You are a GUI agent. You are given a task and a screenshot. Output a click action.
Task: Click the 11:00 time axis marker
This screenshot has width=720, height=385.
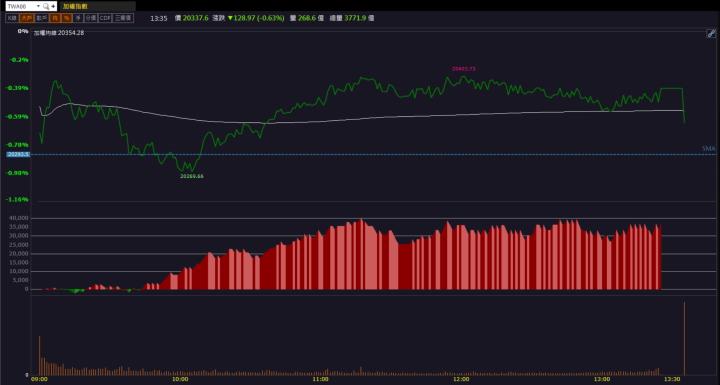click(x=321, y=379)
